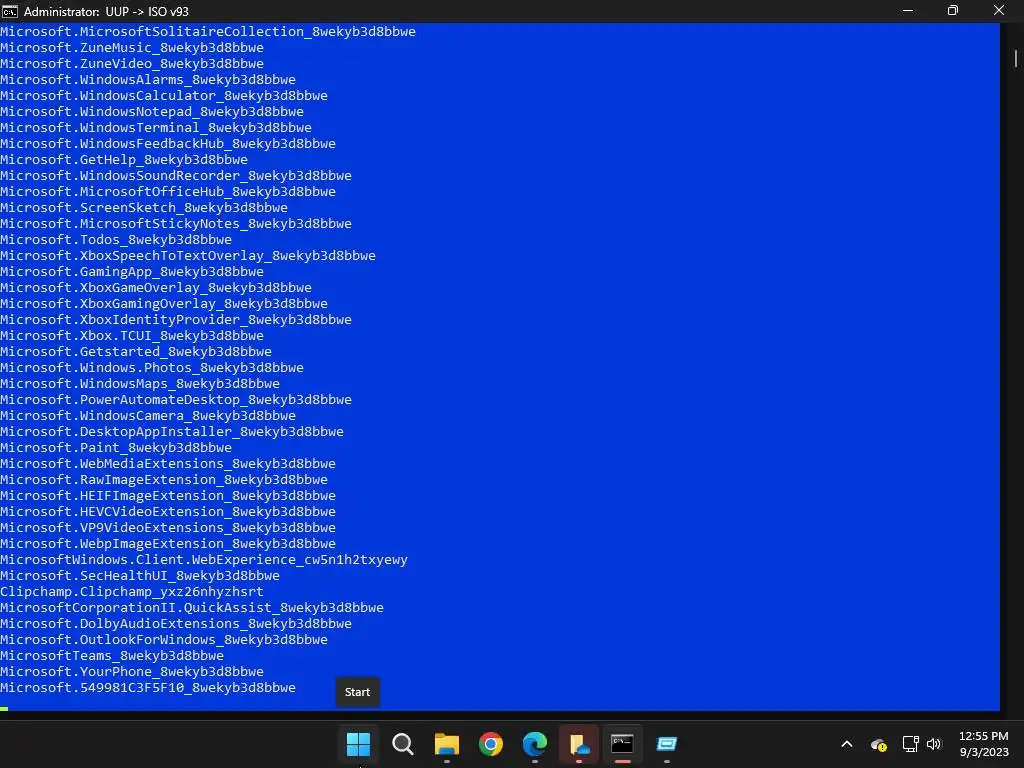Screen dimensions: 1024x768
Task: Open the folder-with-cloud app in taskbar
Action: tap(579, 744)
